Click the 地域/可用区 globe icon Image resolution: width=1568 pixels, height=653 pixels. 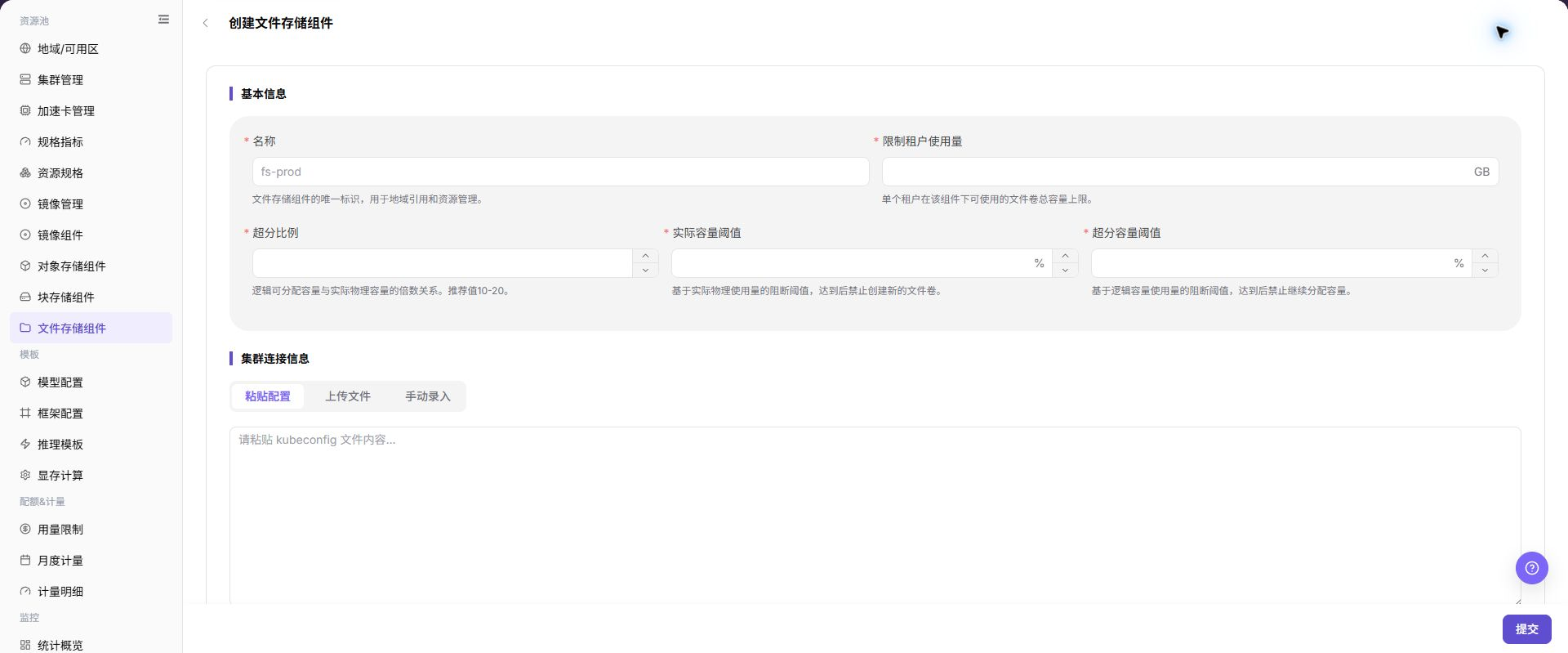click(25, 49)
